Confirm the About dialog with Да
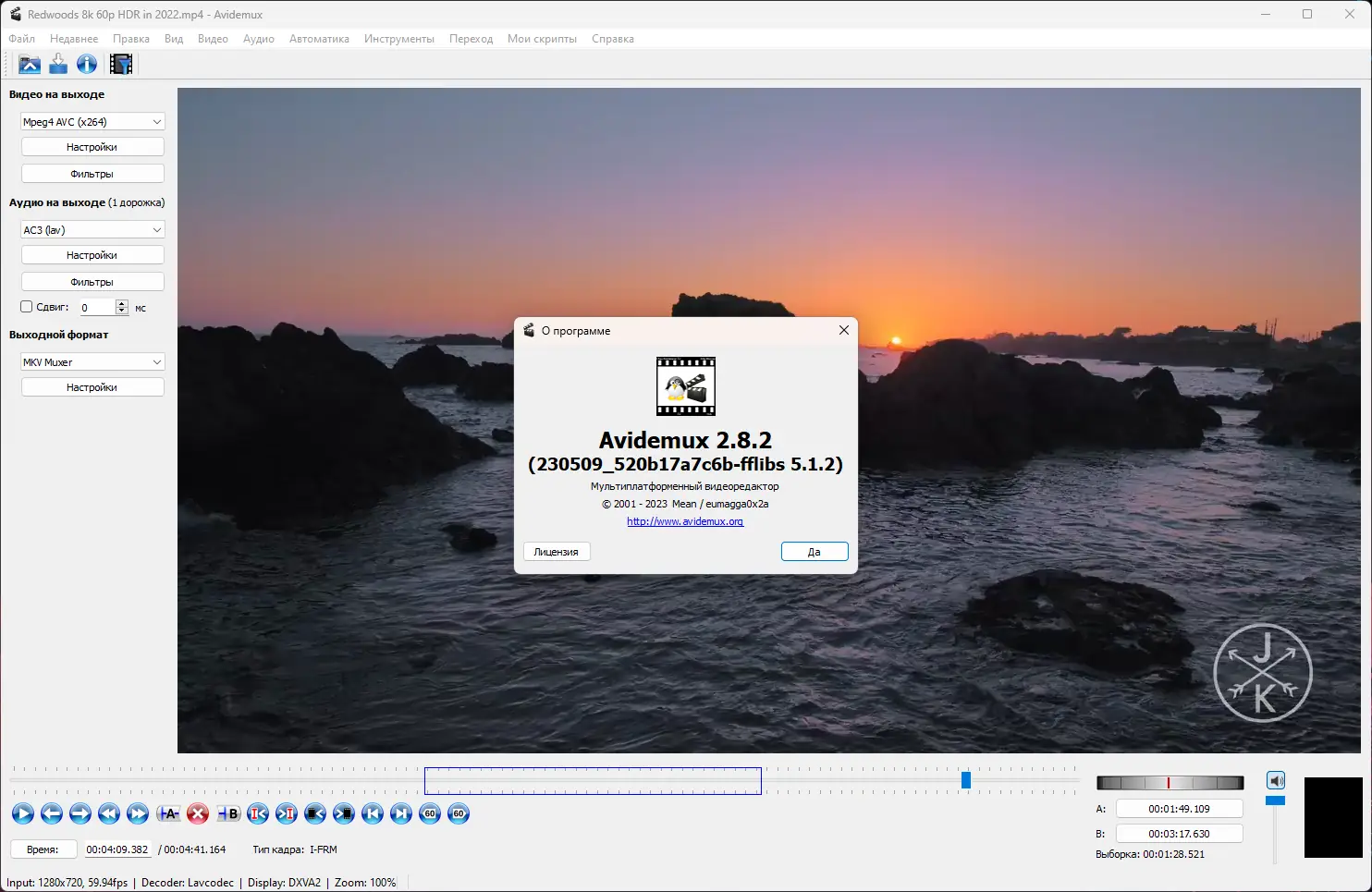Image resolution: width=1372 pixels, height=892 pixels. click(814, 551)
